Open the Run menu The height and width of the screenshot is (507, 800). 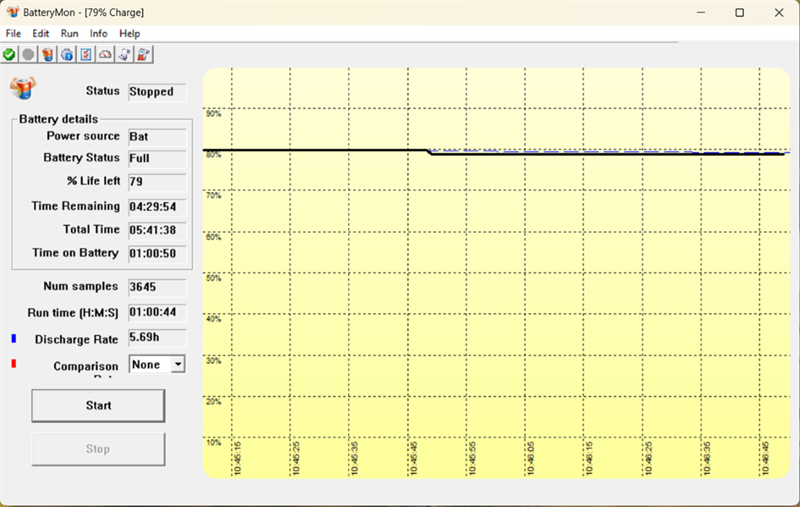69,33
